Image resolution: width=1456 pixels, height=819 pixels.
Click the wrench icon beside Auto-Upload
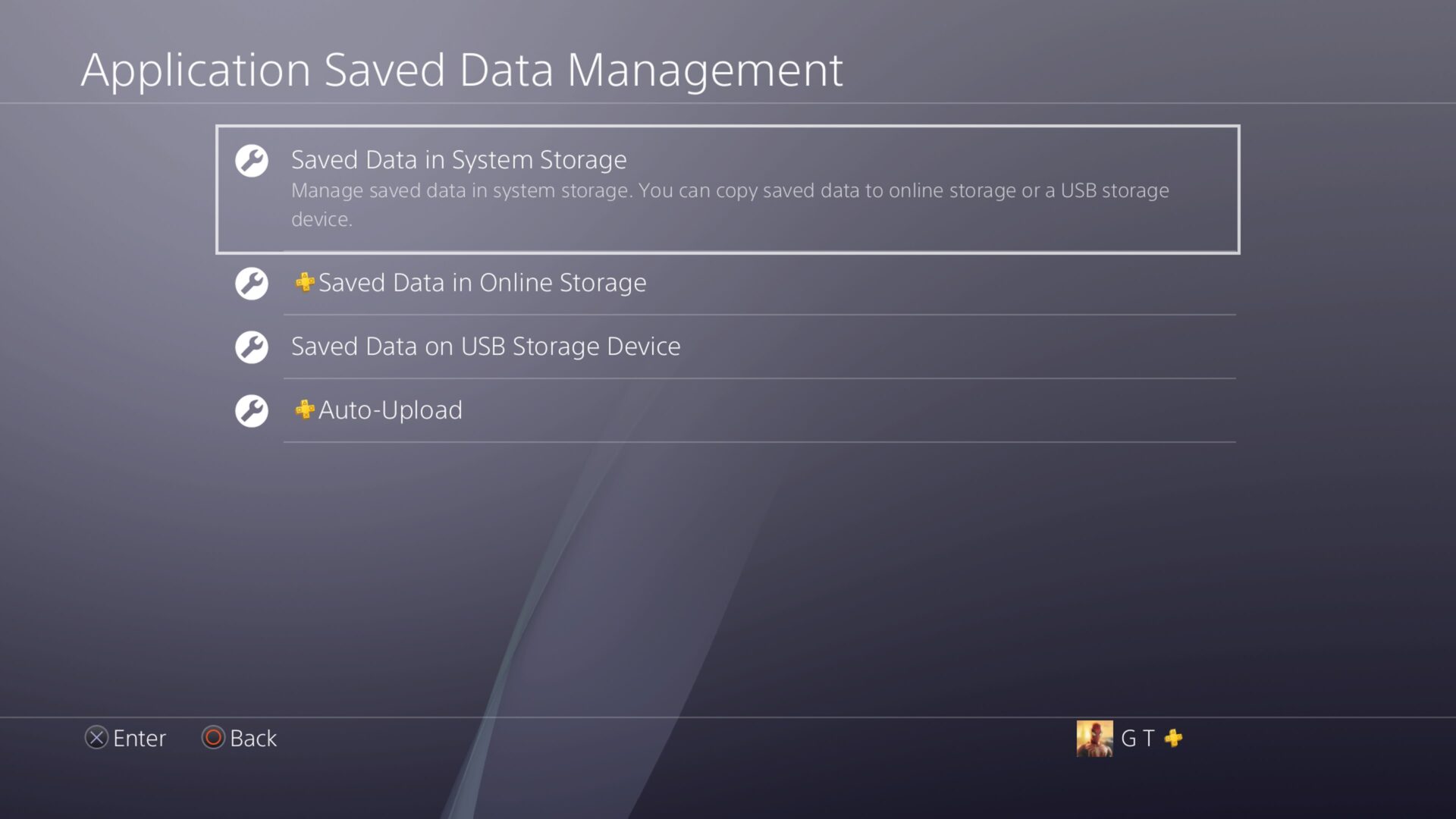252,411
